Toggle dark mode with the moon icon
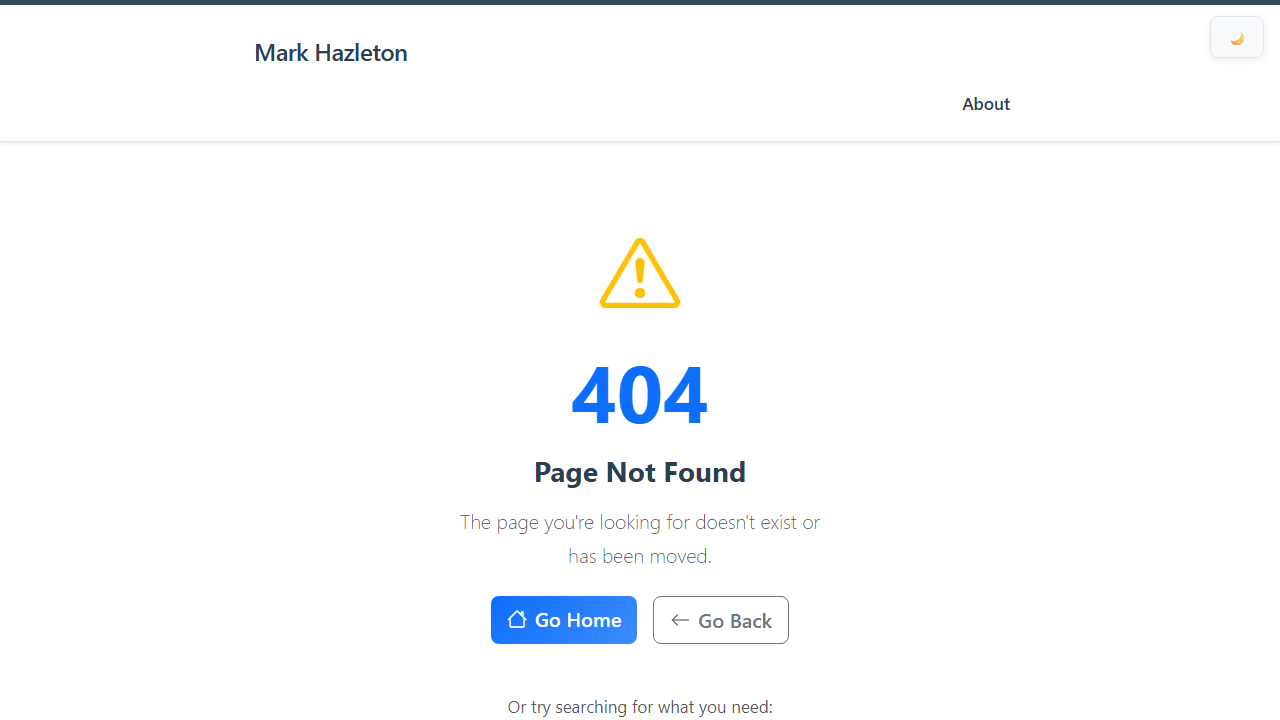This screenshot has height=720, width=1280. pyautogui.click(x=1237, y=38)
